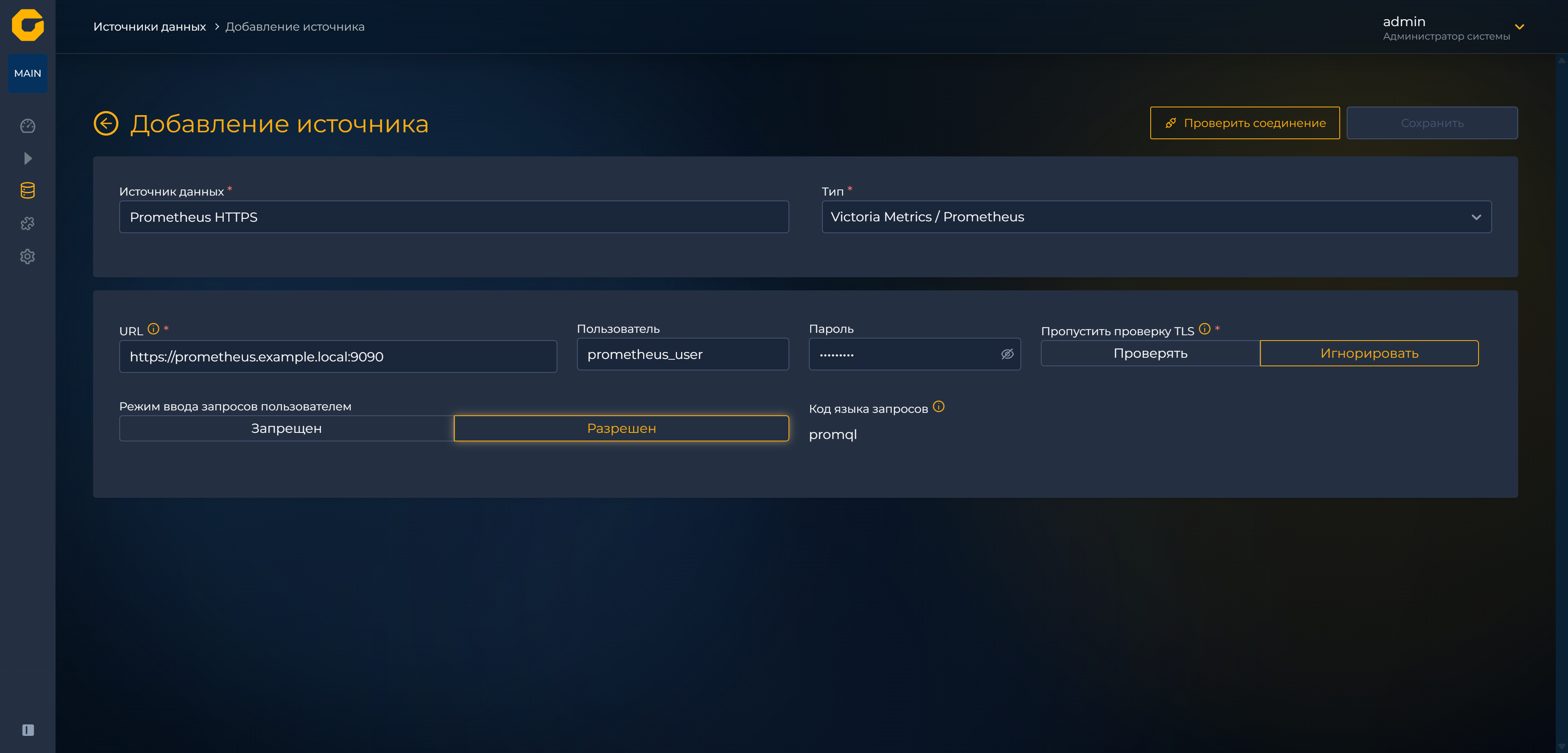1568x753 pixels.
Task: Click the TLS check info icon
Action: point(1204,329)
